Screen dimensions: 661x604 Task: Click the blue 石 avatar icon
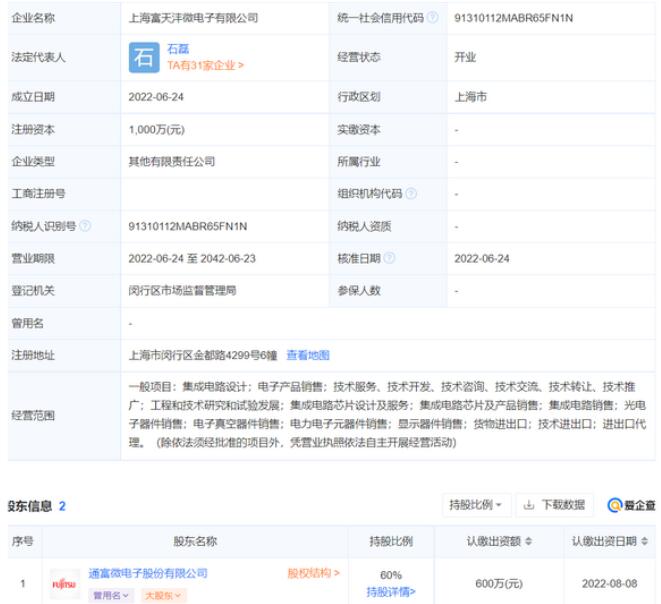[x=144, y=57]
